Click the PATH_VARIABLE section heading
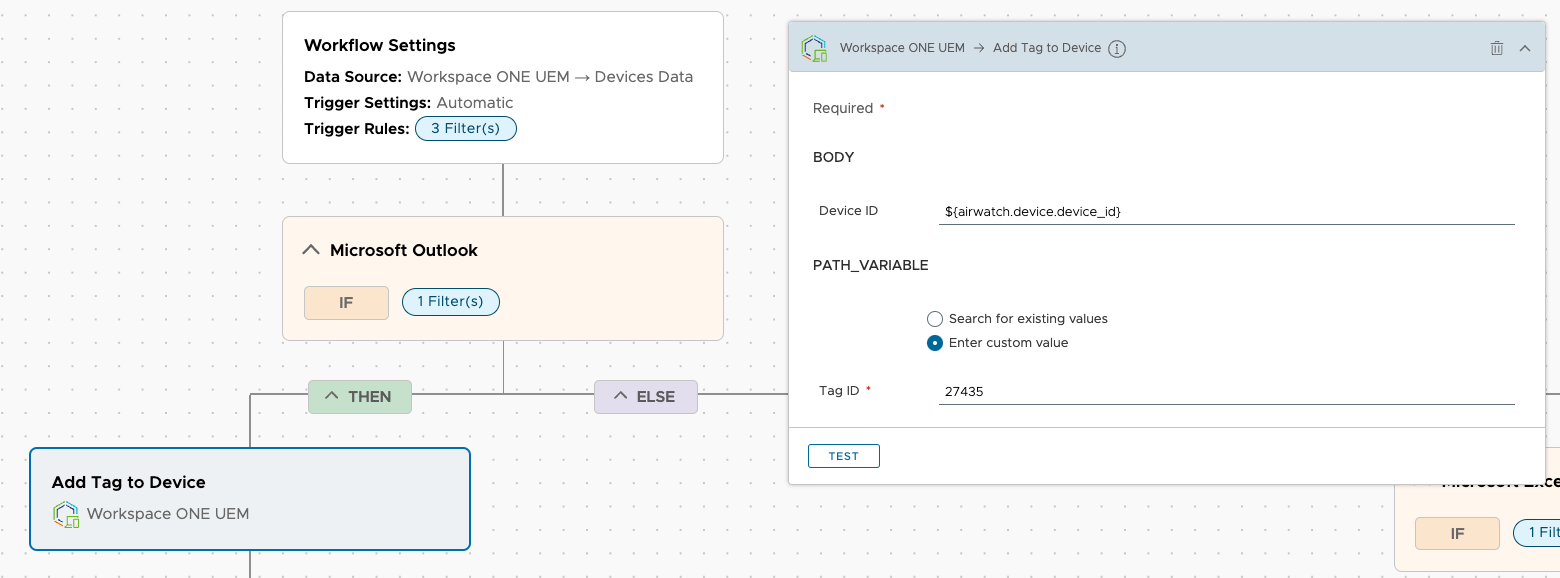The image size is (1560, 578). pyautogui.click(x=871, y=265)
